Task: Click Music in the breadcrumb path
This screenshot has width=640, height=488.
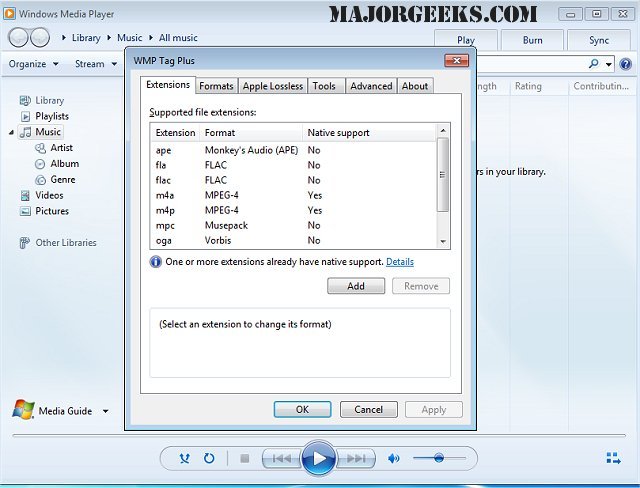Action: pyautogui.click(x=129, y=38)
